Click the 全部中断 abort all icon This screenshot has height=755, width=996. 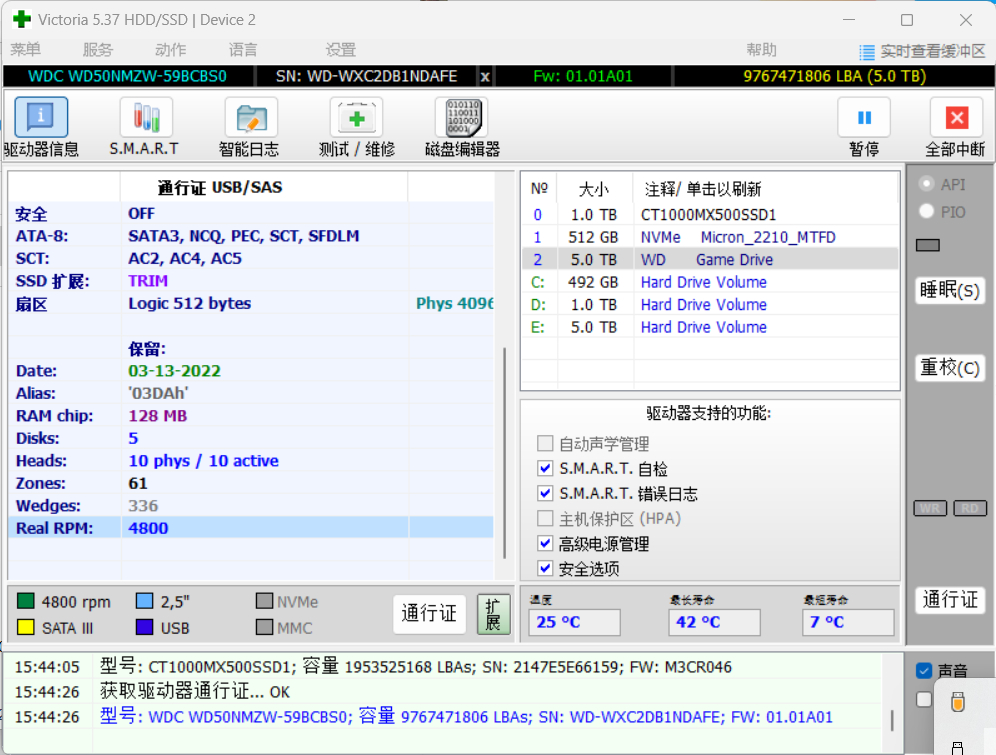(957, 117)
